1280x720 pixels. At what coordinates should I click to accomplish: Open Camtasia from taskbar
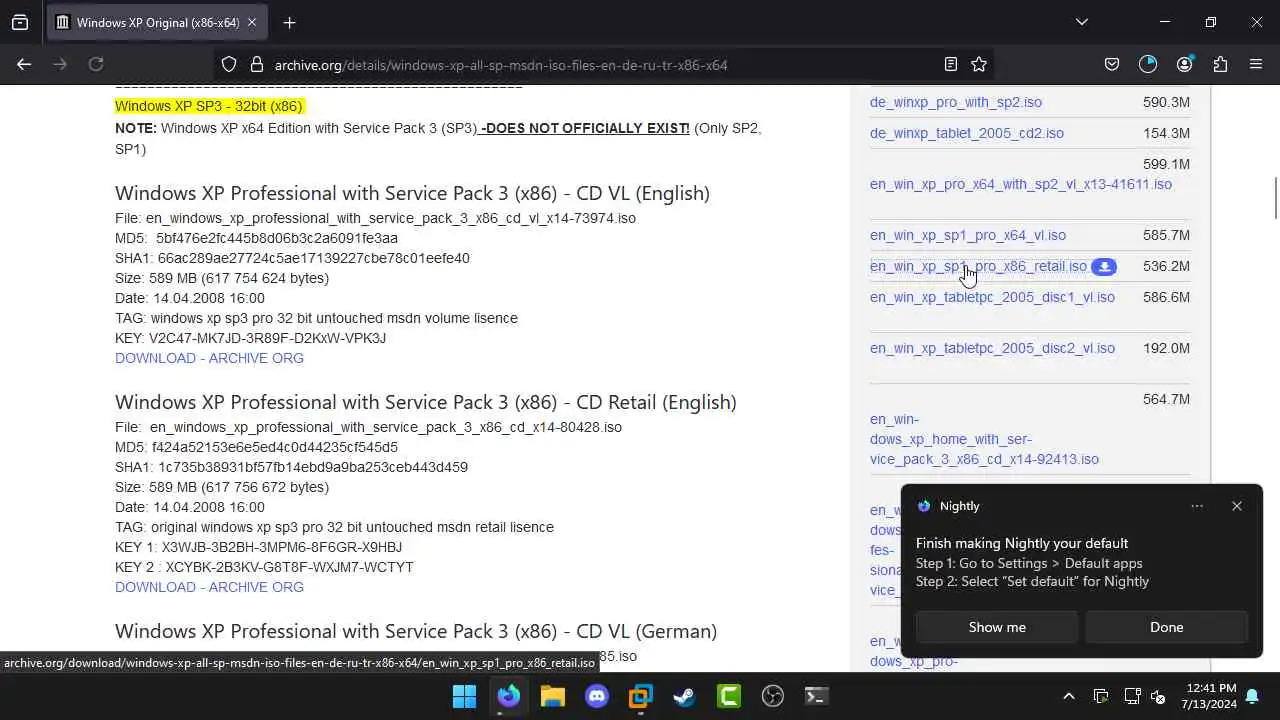tap(728, 696)
